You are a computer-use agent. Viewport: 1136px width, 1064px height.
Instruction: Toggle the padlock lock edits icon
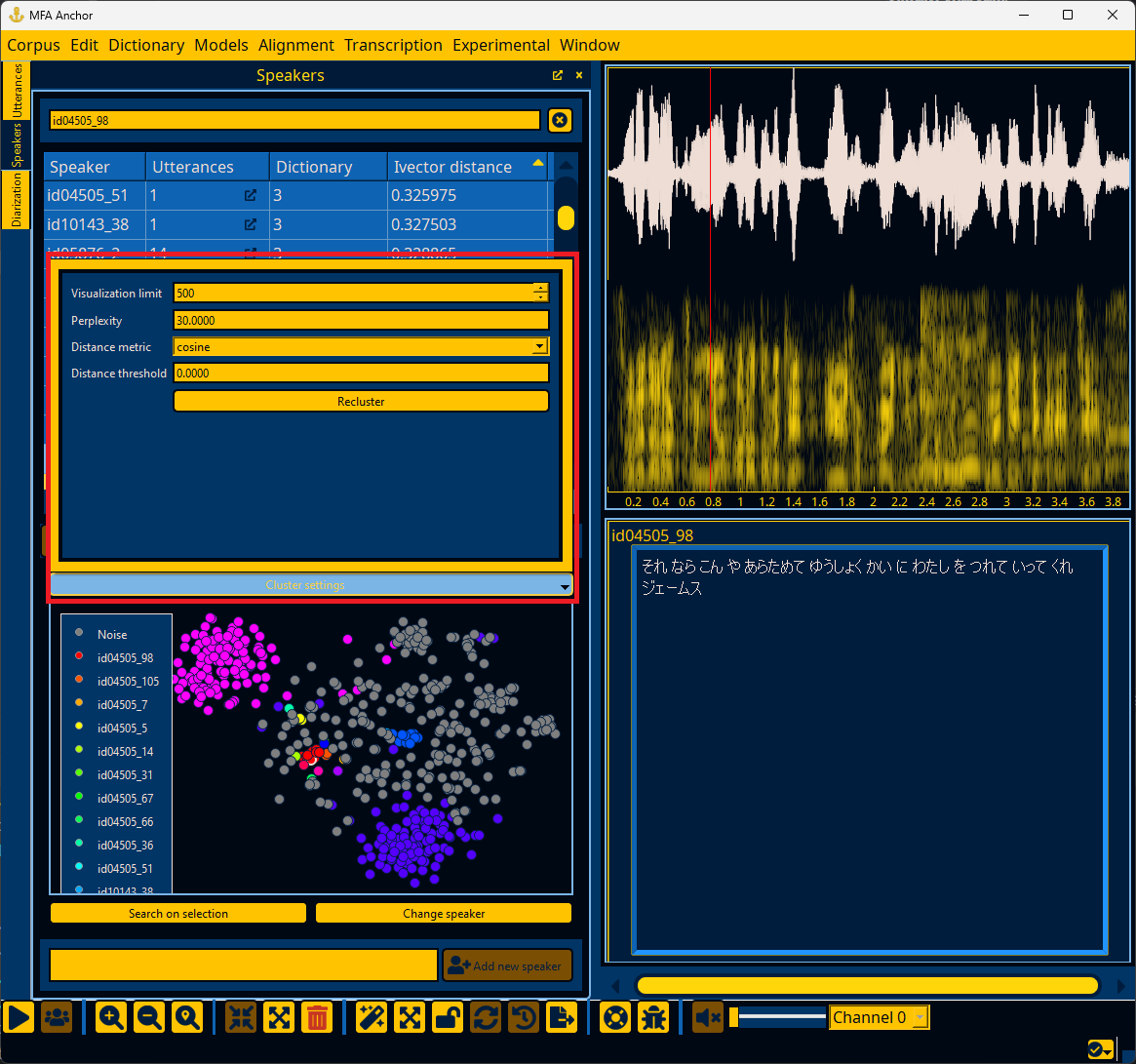point(448,1018)
